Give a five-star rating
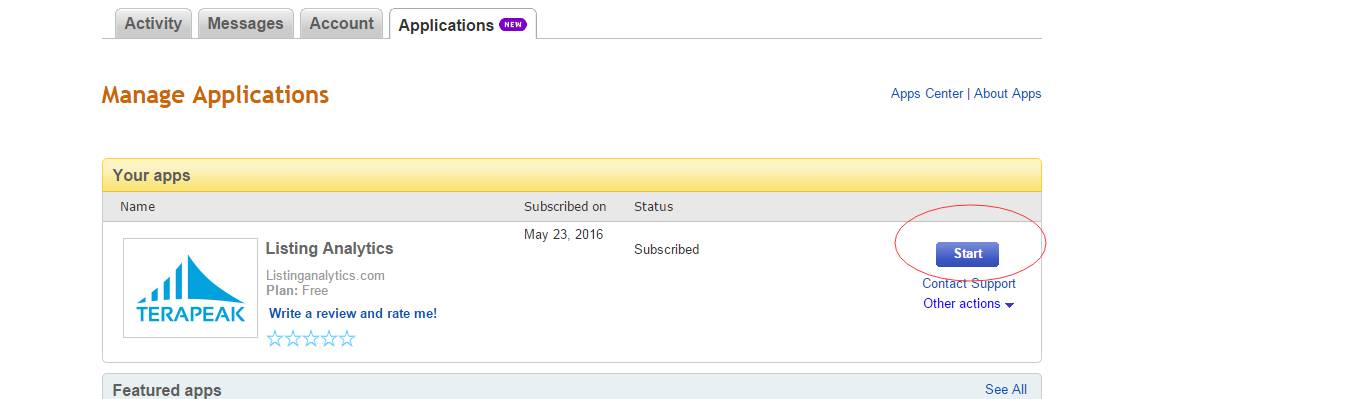 [x=347, y=339]
